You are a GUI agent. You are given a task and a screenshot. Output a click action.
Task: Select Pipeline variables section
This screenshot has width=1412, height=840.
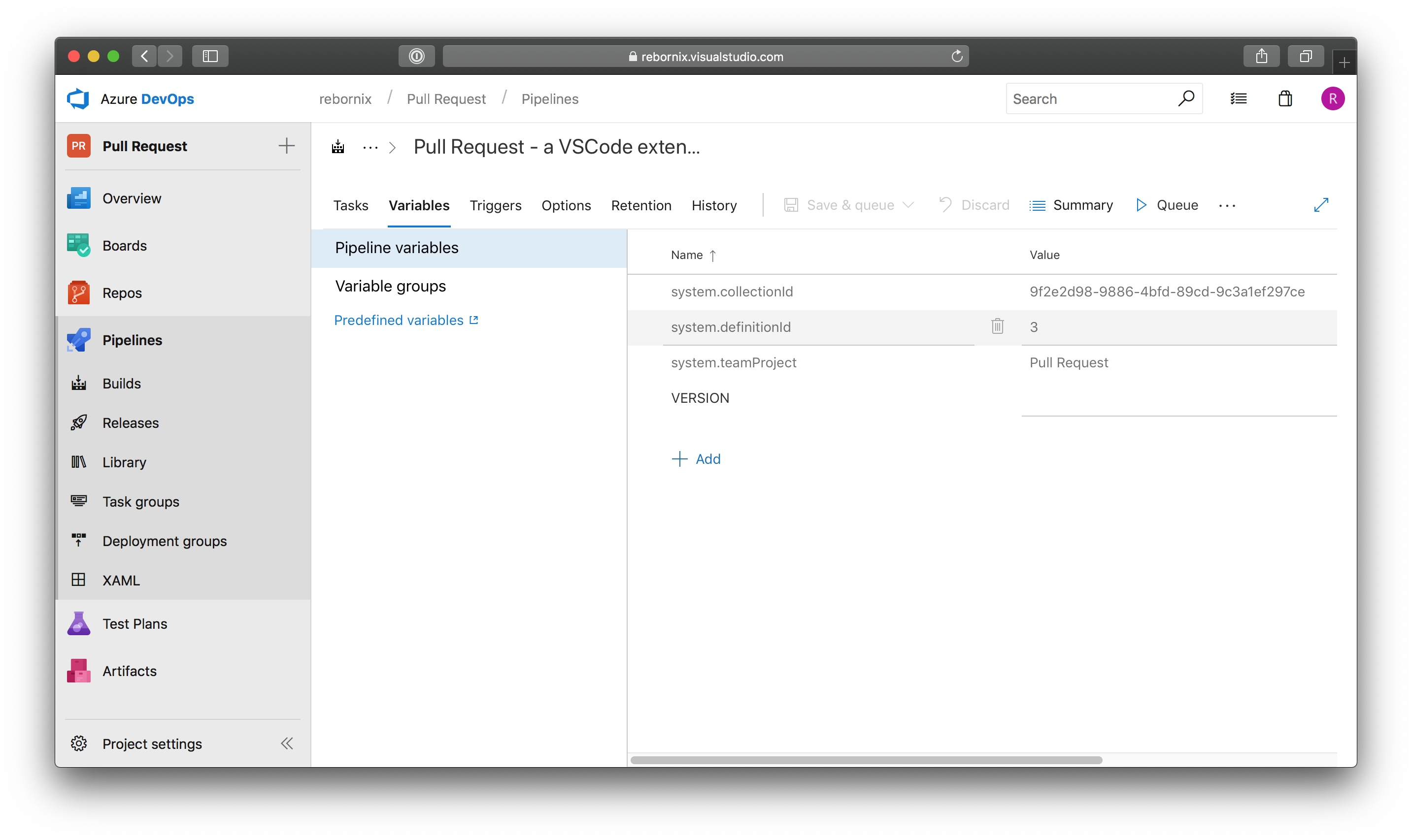470,248
